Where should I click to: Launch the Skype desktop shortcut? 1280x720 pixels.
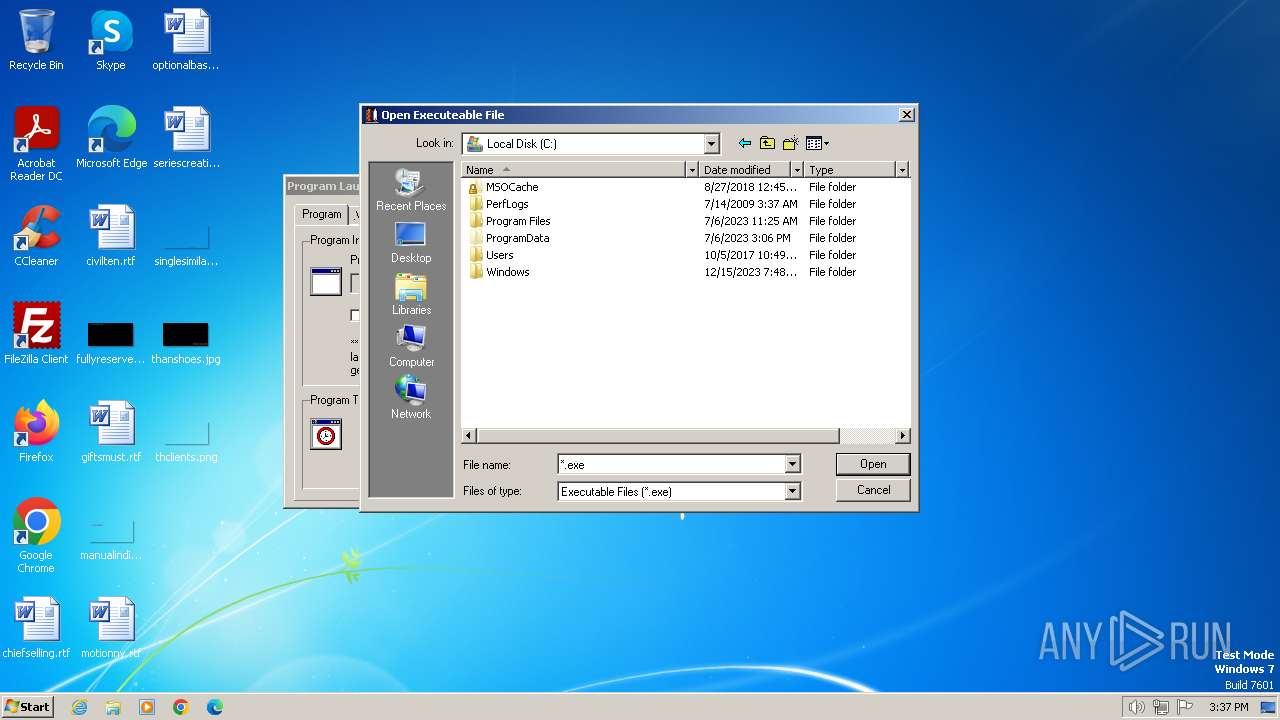coord(110,41)
